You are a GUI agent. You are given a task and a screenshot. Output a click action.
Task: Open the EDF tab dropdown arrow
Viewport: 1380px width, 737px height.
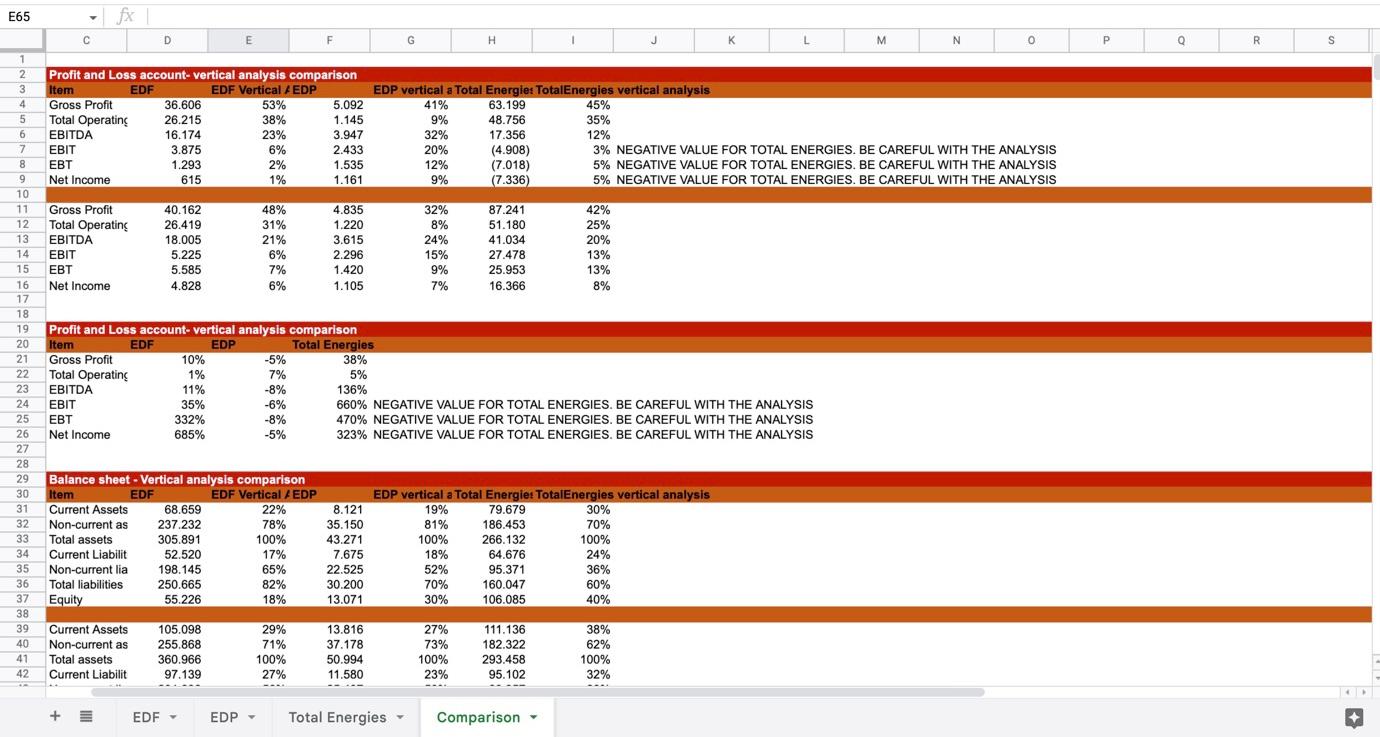point(173,717)
